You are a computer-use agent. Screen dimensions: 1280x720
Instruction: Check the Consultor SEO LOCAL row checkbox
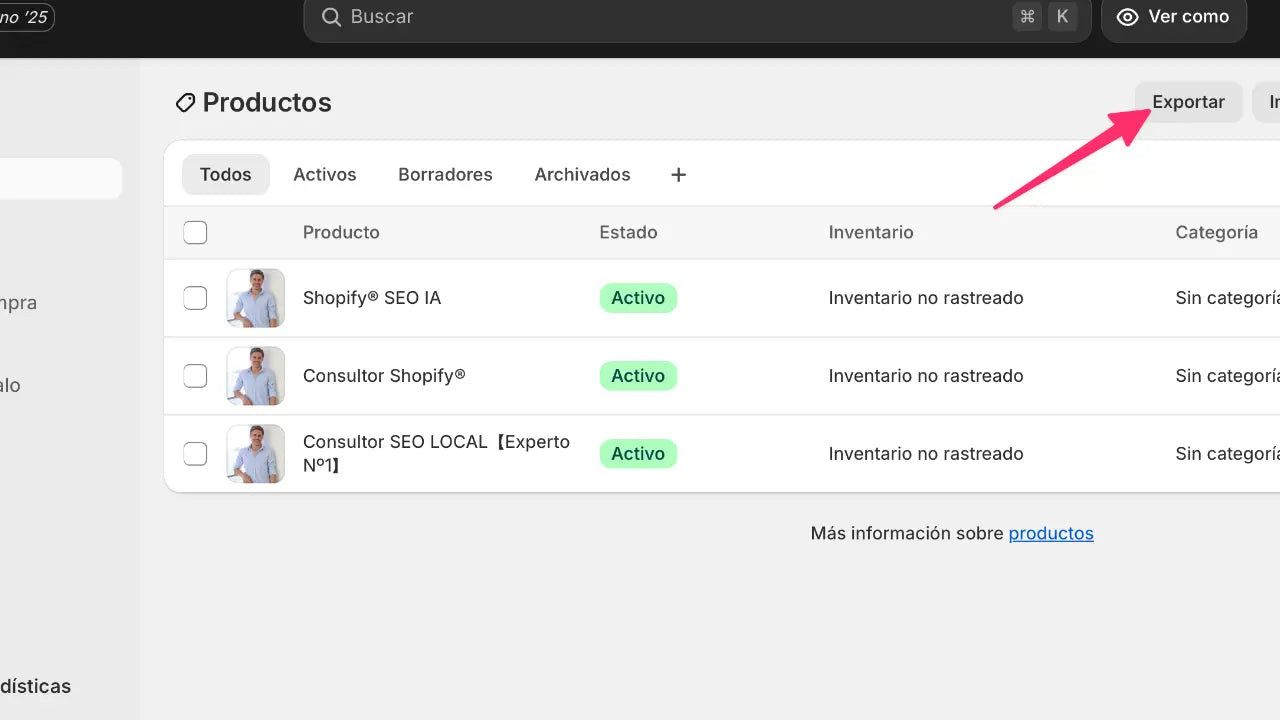click(195, 453)
